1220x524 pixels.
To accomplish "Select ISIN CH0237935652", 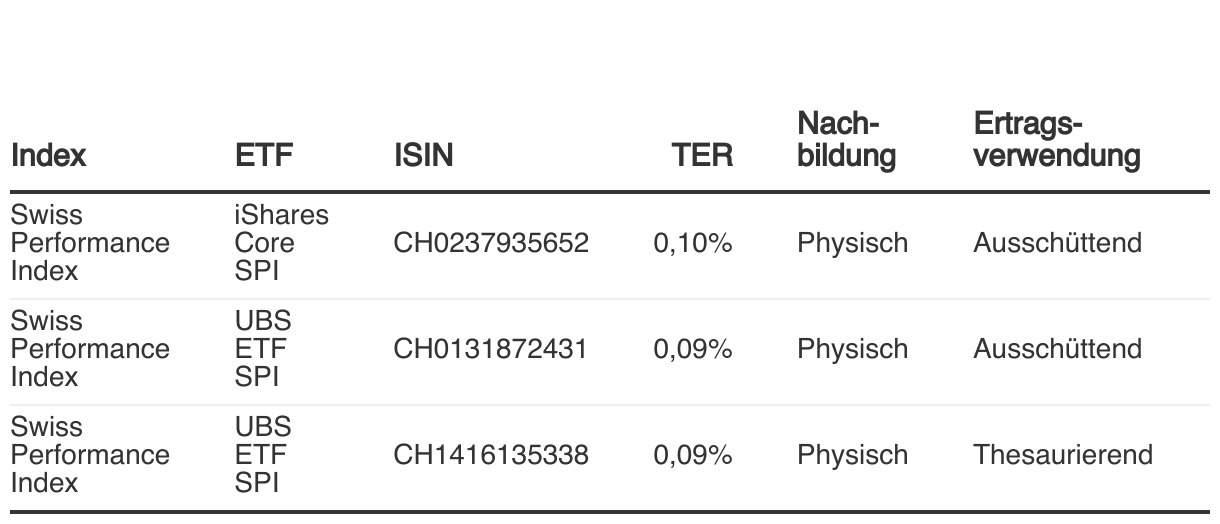I will 491,244.
